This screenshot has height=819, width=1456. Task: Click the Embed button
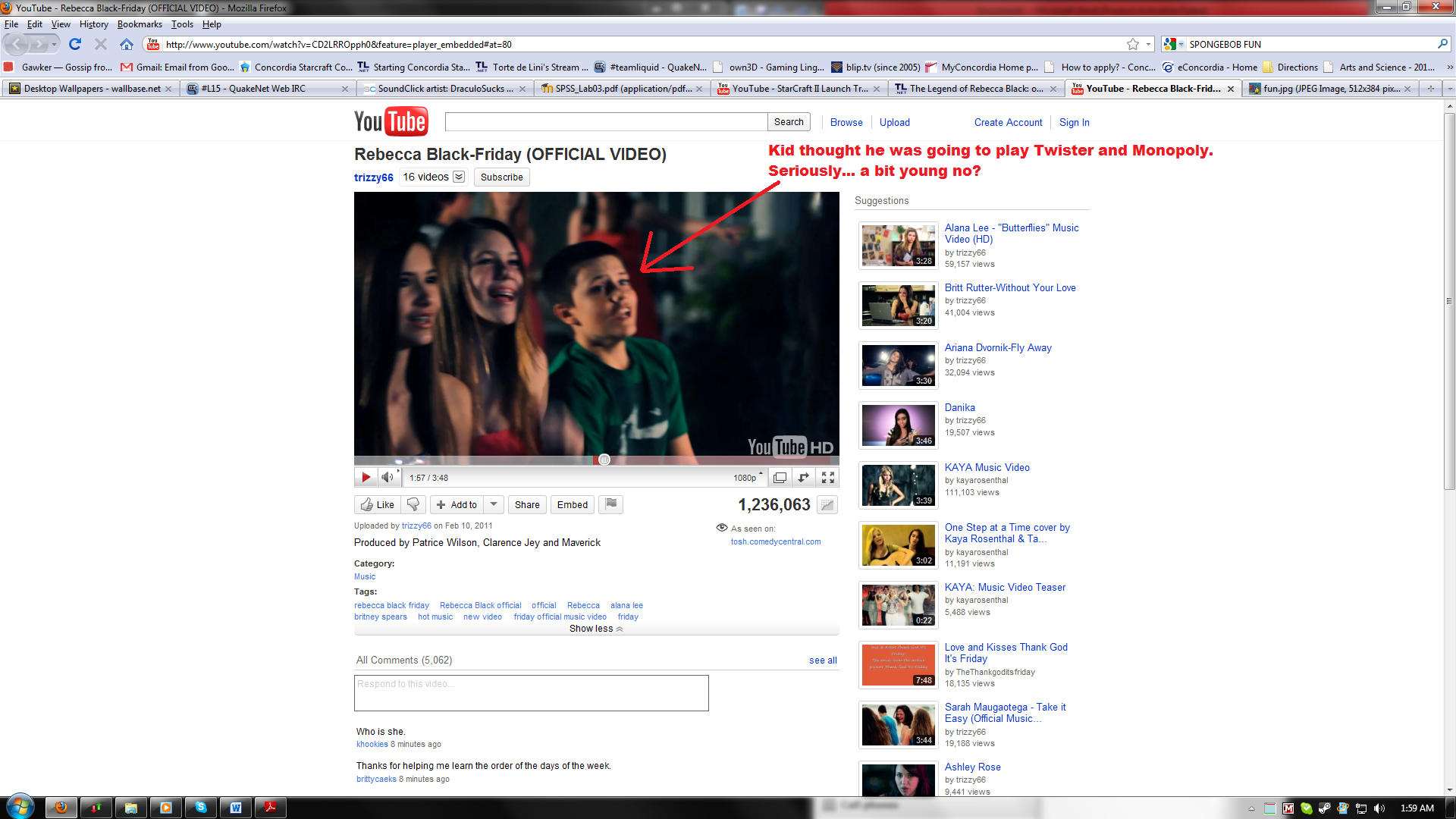[573, 504]
